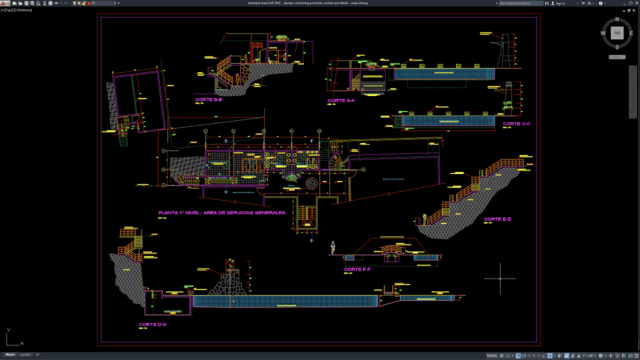Click the Save As icon
This screenshot has width=640, height=360.
pyautogui.click(x=32, y=3)
